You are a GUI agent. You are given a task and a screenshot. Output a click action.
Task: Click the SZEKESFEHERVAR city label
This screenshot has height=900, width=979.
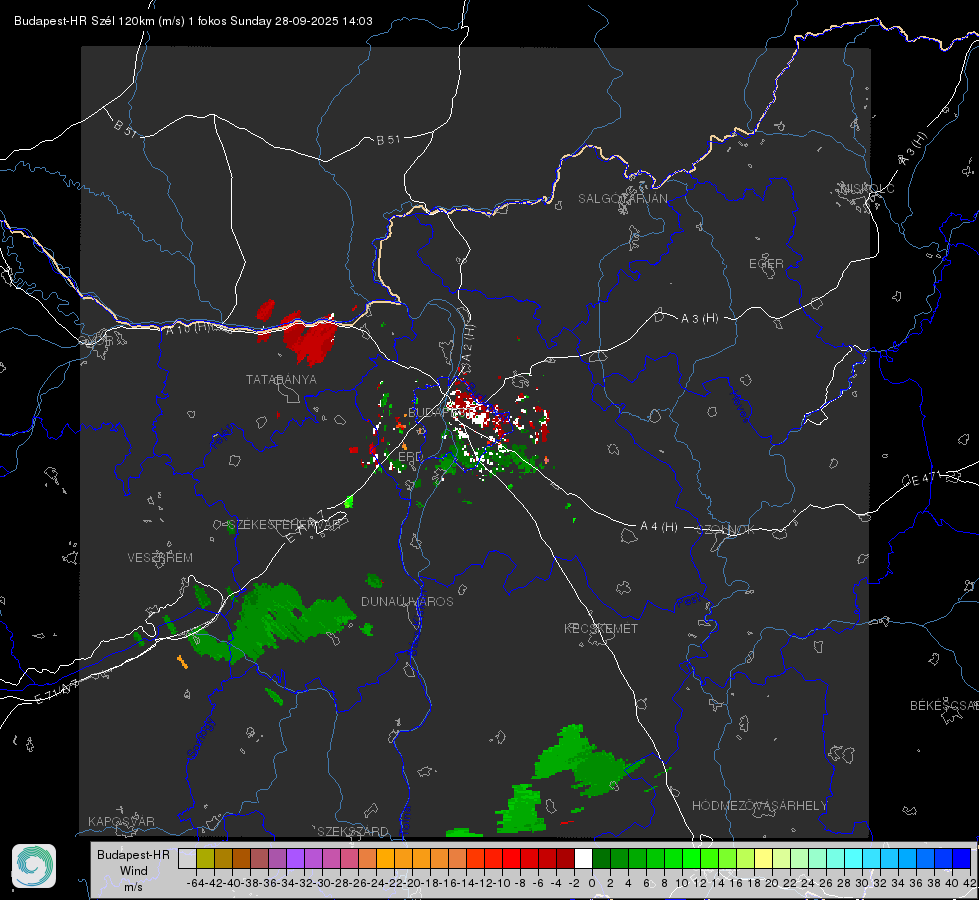pyautogui.click(x=284, y=525)
